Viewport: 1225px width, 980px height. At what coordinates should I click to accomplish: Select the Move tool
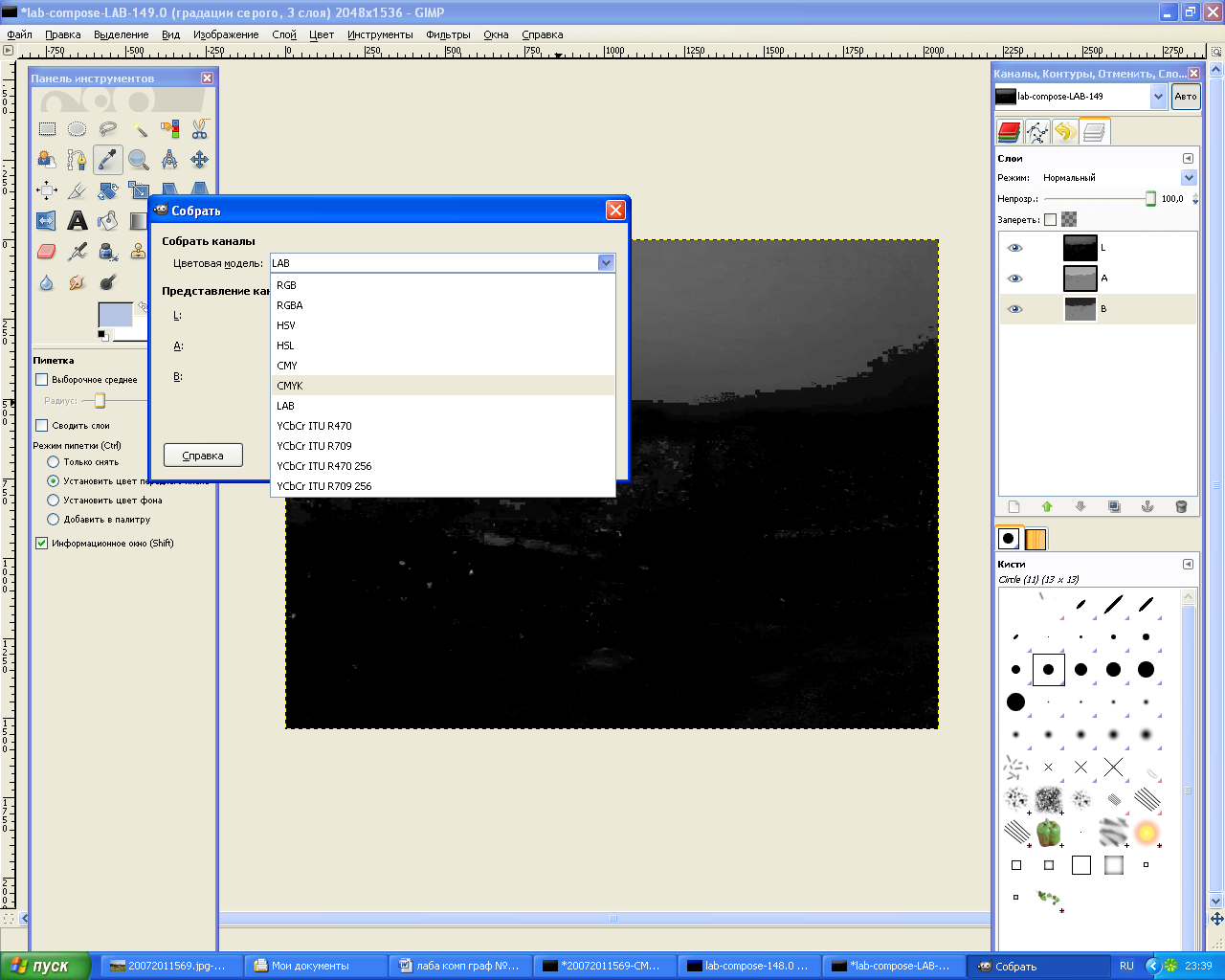(x=200, y=160)
